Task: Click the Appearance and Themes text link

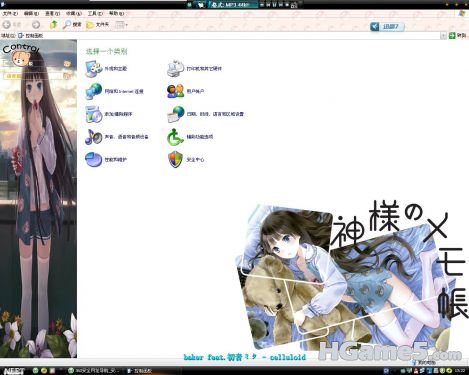Action: click(x=116, y=69)
